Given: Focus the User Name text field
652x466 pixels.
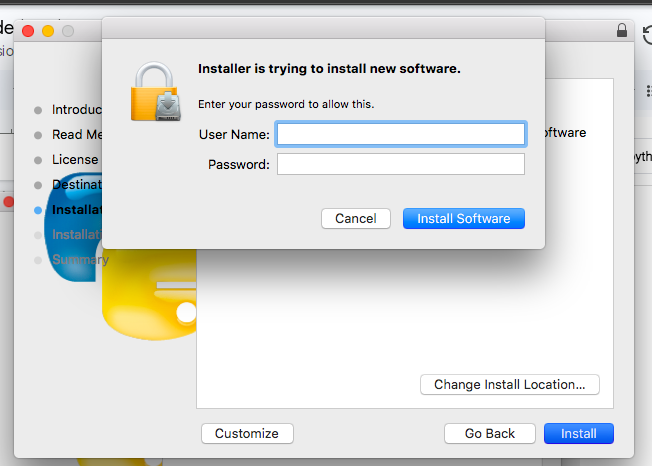Looking at the screenshot, I should coord(400,134).
